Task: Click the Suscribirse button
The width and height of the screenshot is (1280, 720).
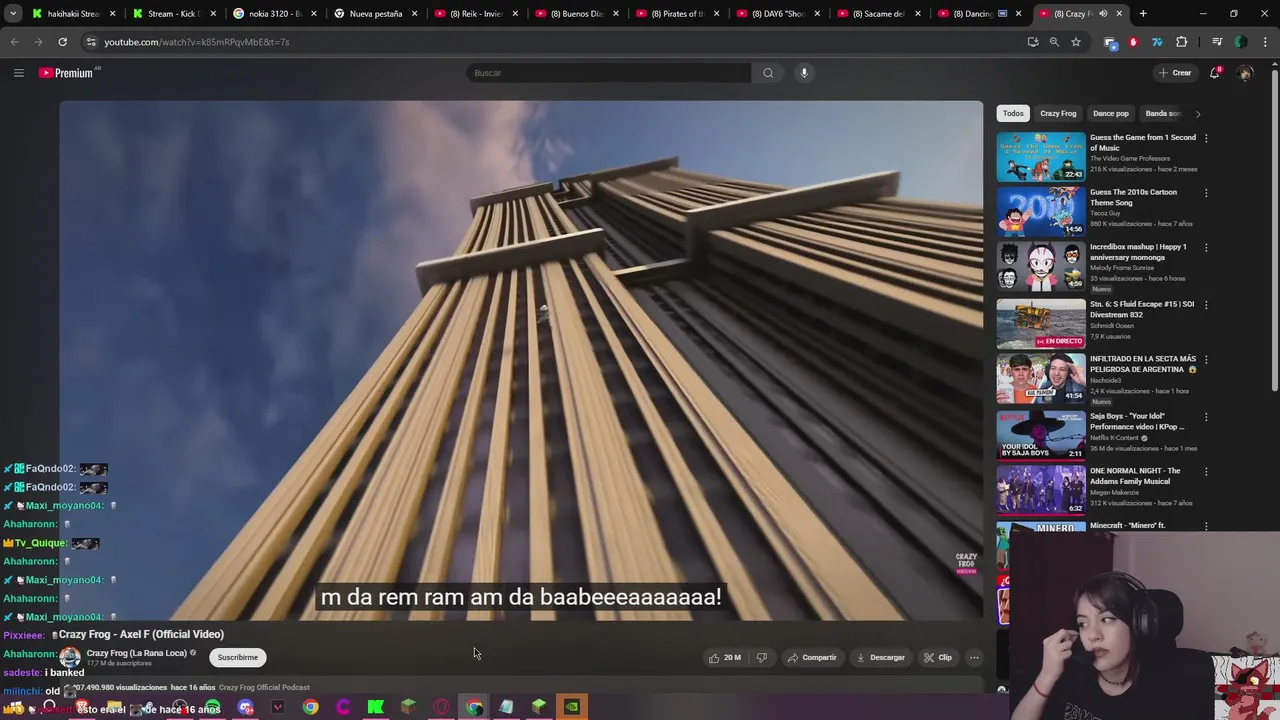Action: tap(237, 657)
